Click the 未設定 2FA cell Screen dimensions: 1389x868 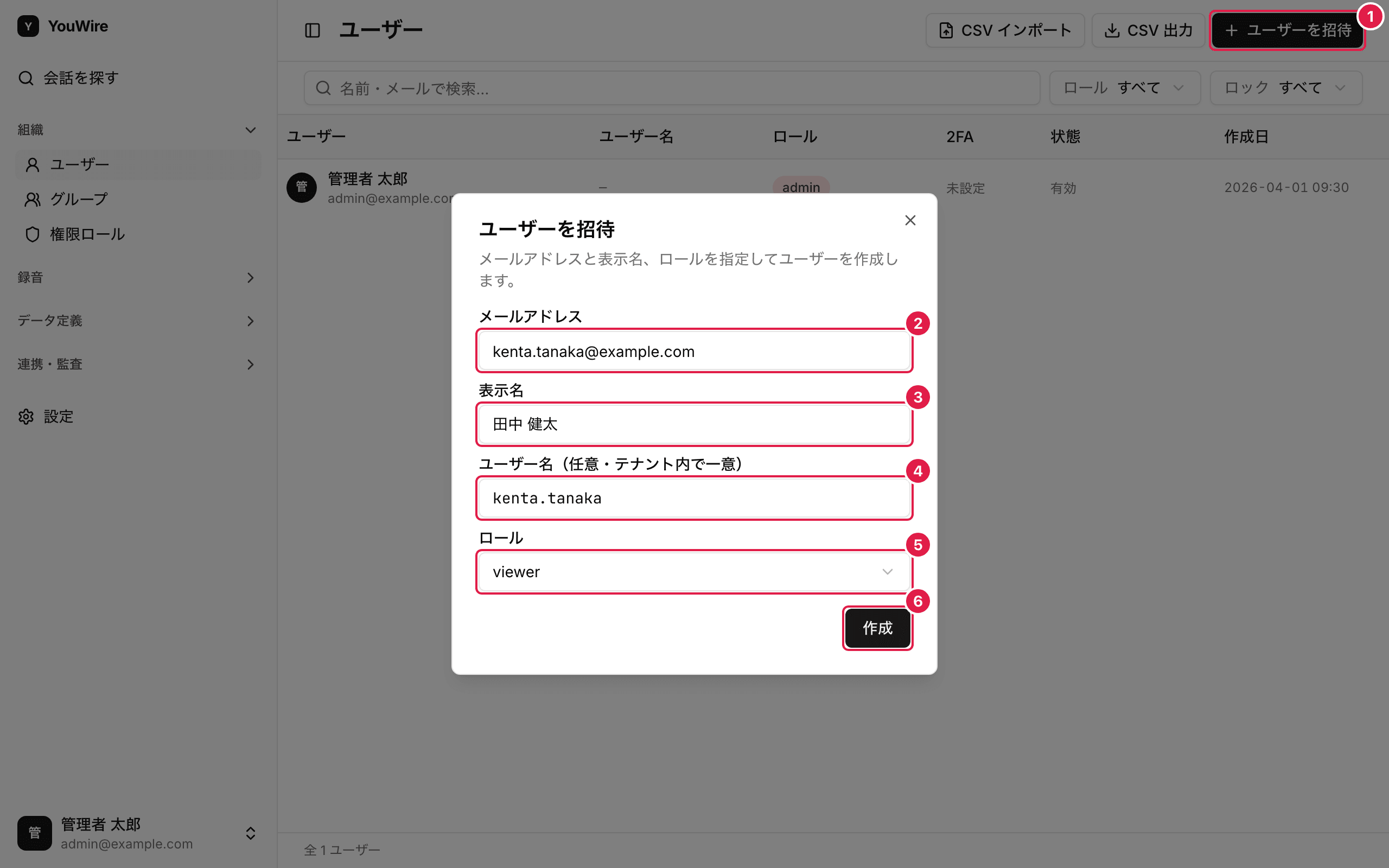point(965,188)
